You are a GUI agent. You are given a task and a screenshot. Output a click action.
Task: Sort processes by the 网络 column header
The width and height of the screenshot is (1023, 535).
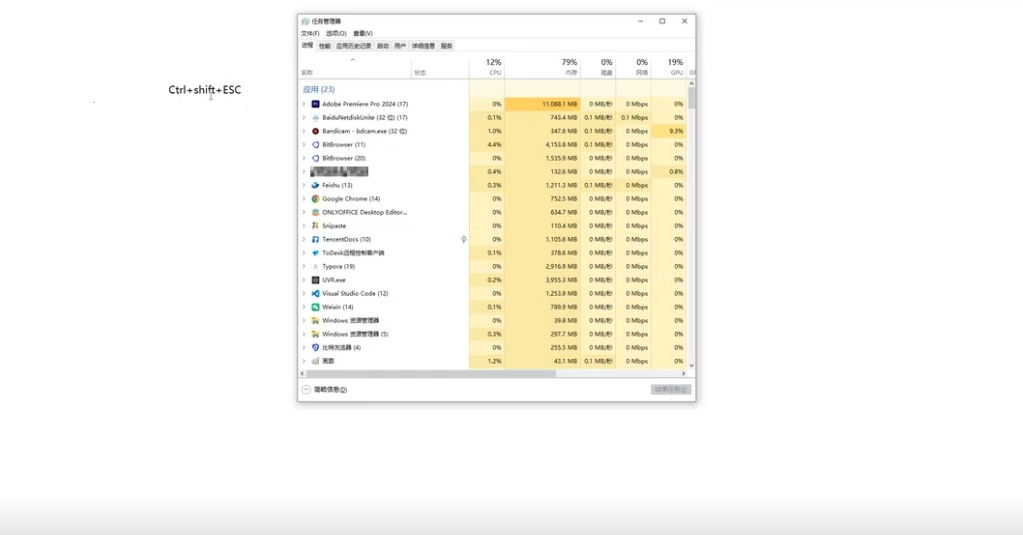pyautogui.click(x=633, y=67)
